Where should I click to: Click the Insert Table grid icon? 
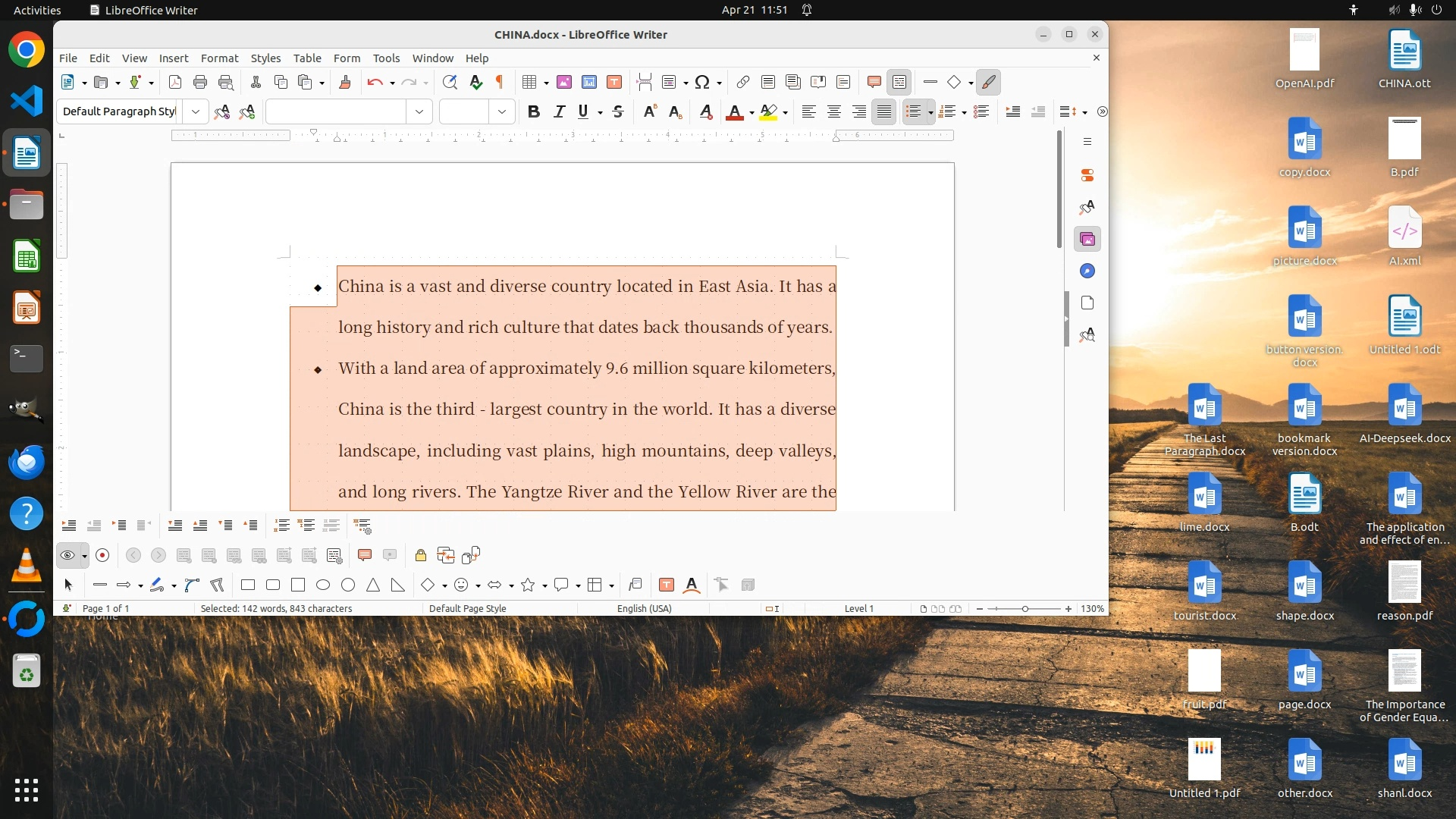tap(529, 82)
